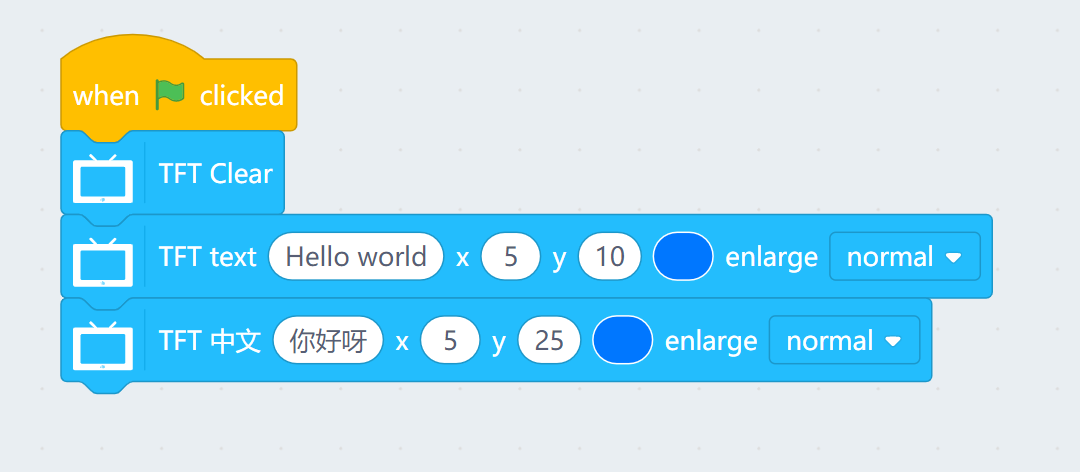Click the "enlarge" label on the TFT text block
1080x472 pixels.
click(x=771, y=257)
